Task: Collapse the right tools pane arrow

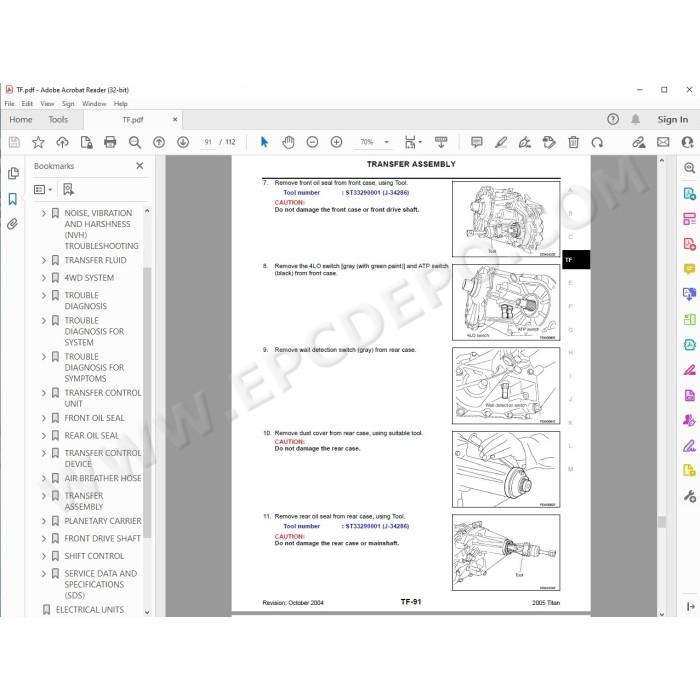Action: (x=690, y=606)
